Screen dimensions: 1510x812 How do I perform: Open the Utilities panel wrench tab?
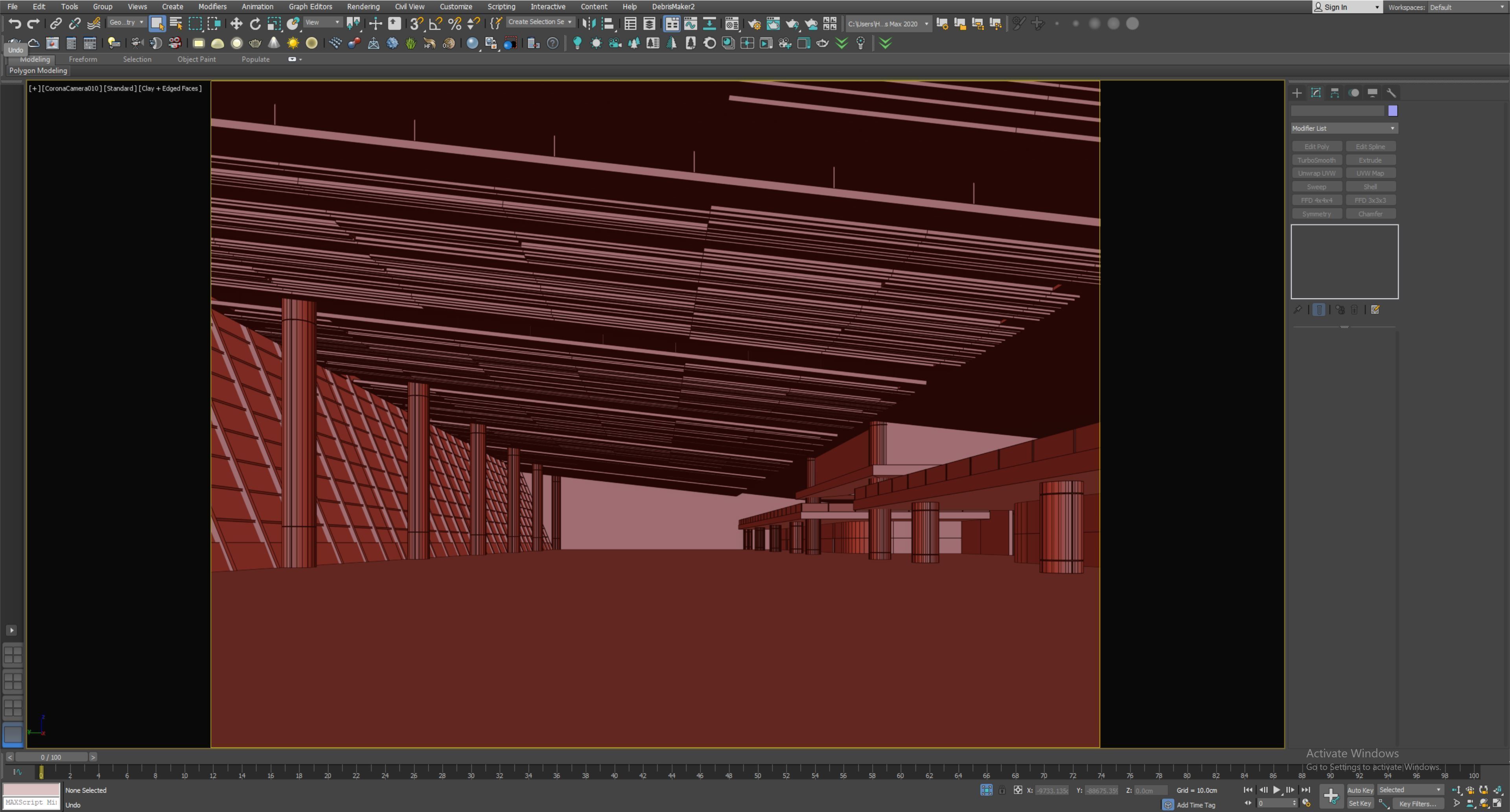[1391, 93]
